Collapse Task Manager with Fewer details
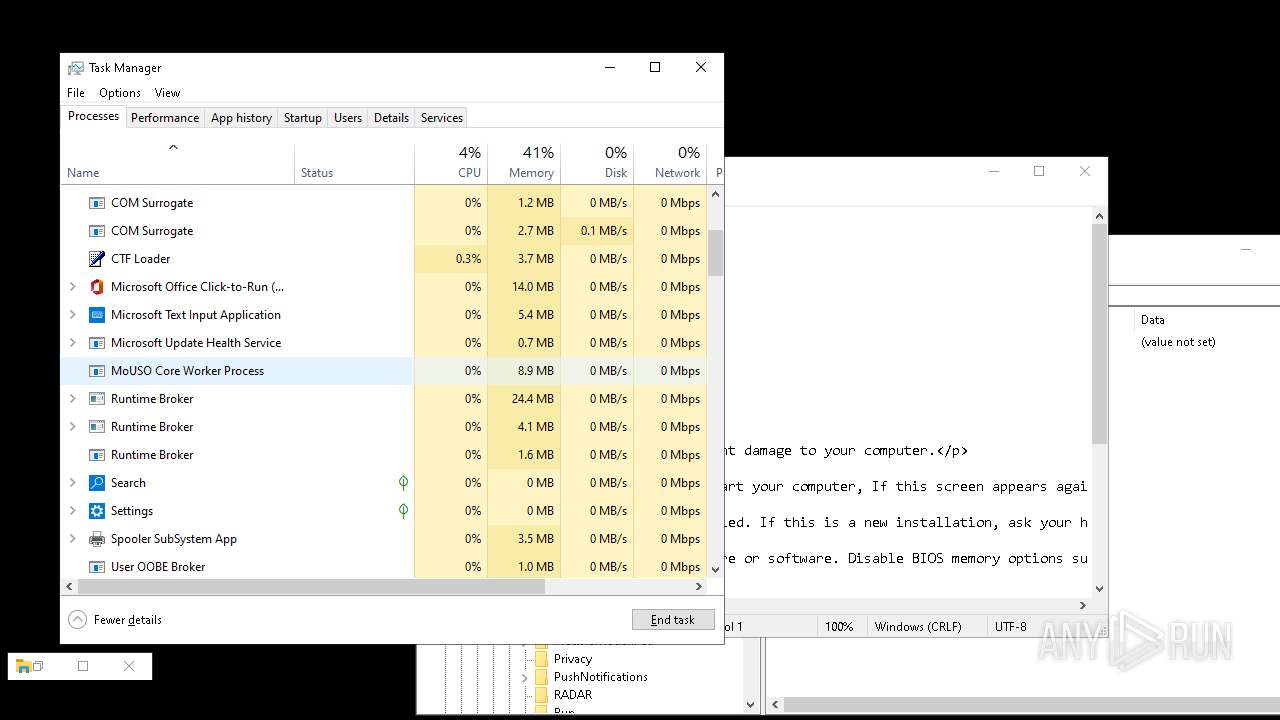Viewport: 1280px width, 720px height. pyautogui.click(x=115, y=620)
